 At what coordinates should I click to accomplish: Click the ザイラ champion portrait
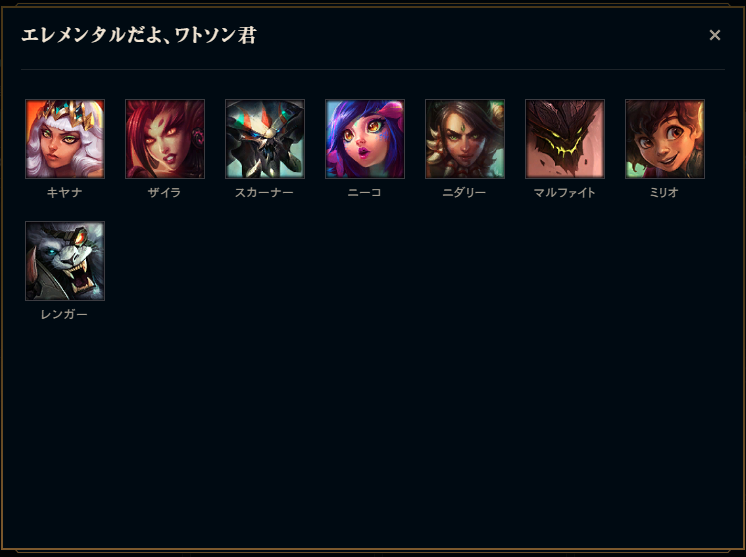(x=165, y=139)
